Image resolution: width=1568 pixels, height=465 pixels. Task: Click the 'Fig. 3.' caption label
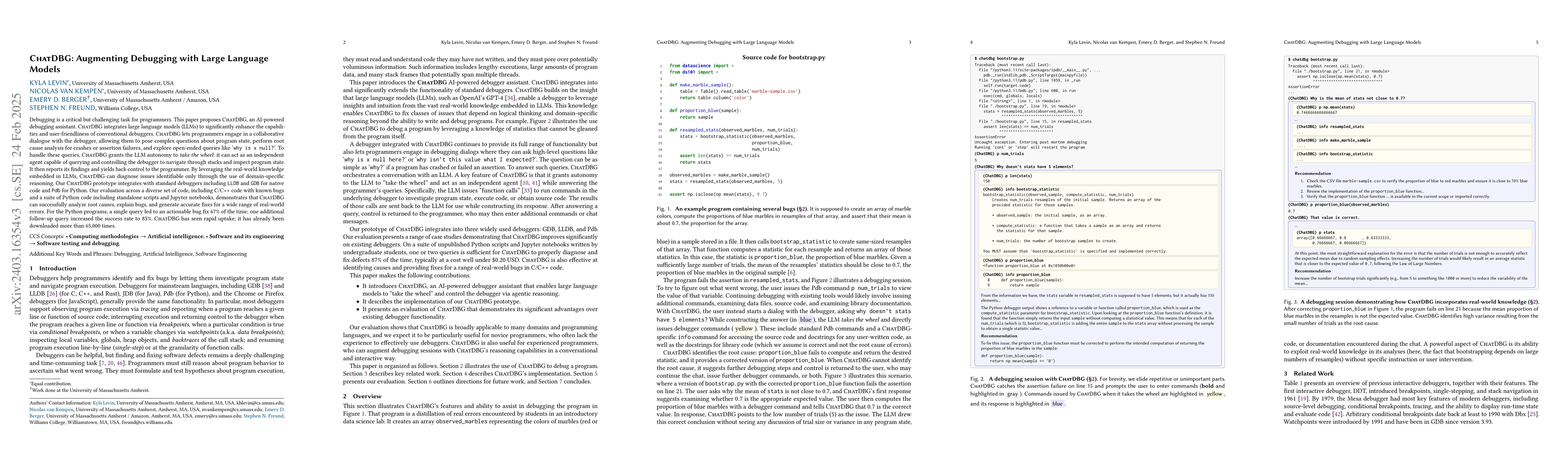1290,302
